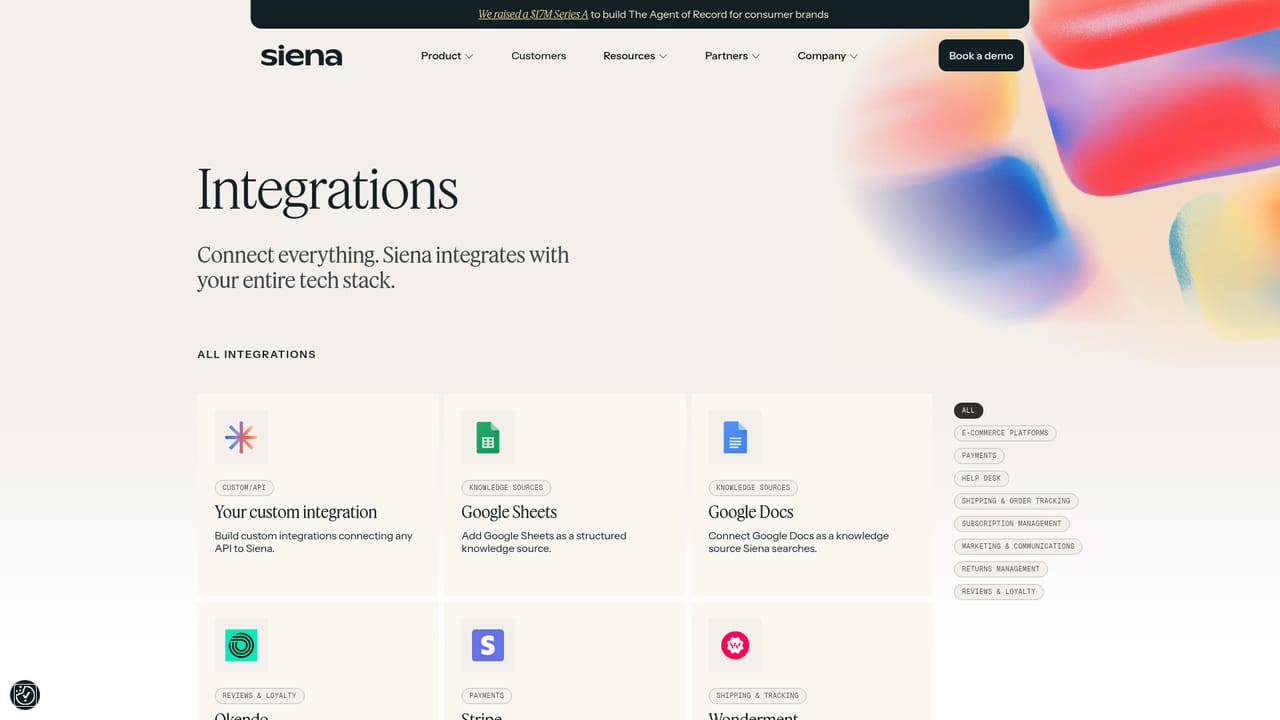
Task: Filter by Marketing & Communications
Action: click(x=1018, y=546)
